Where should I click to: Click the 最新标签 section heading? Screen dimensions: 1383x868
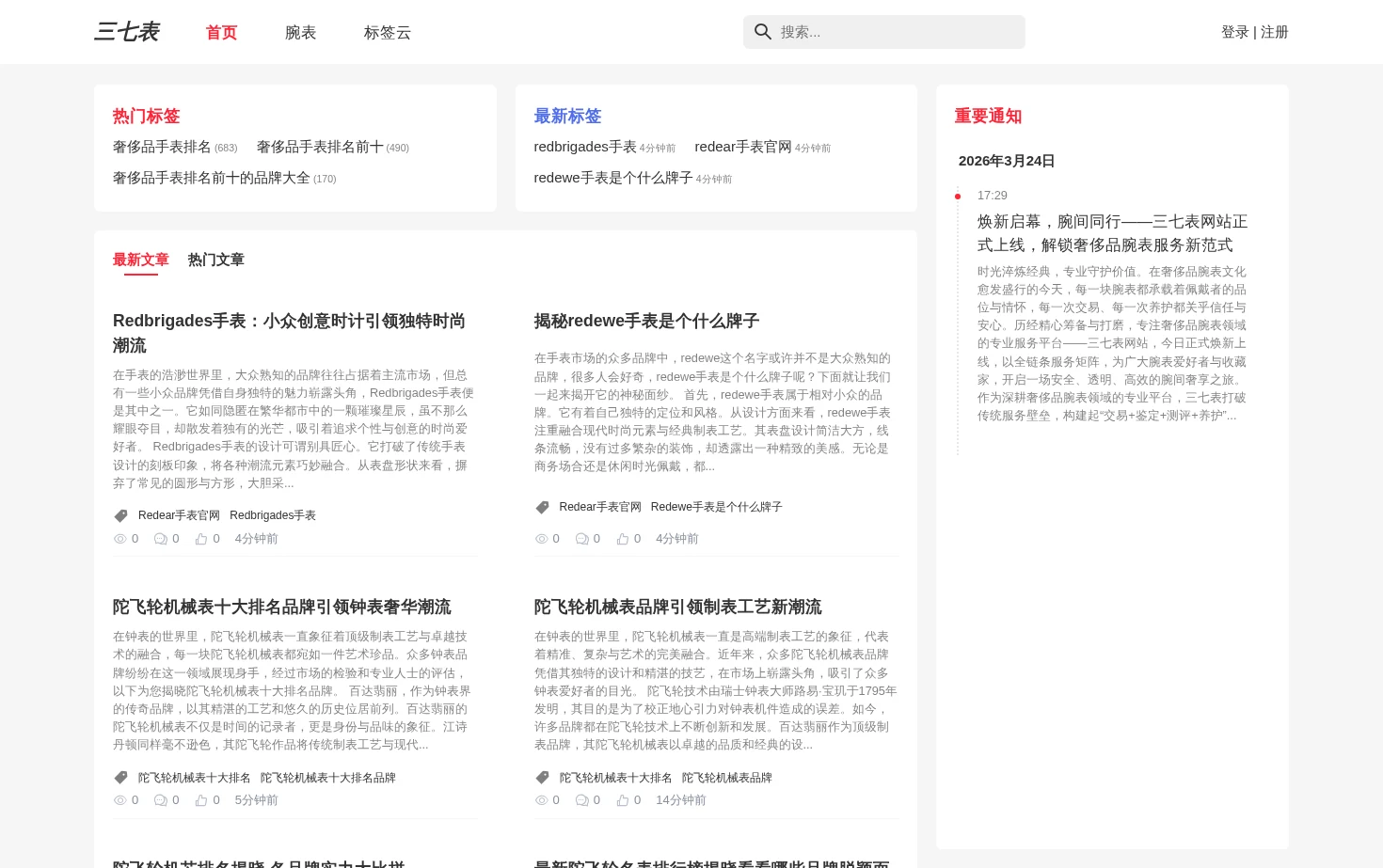tap(567, 116)
